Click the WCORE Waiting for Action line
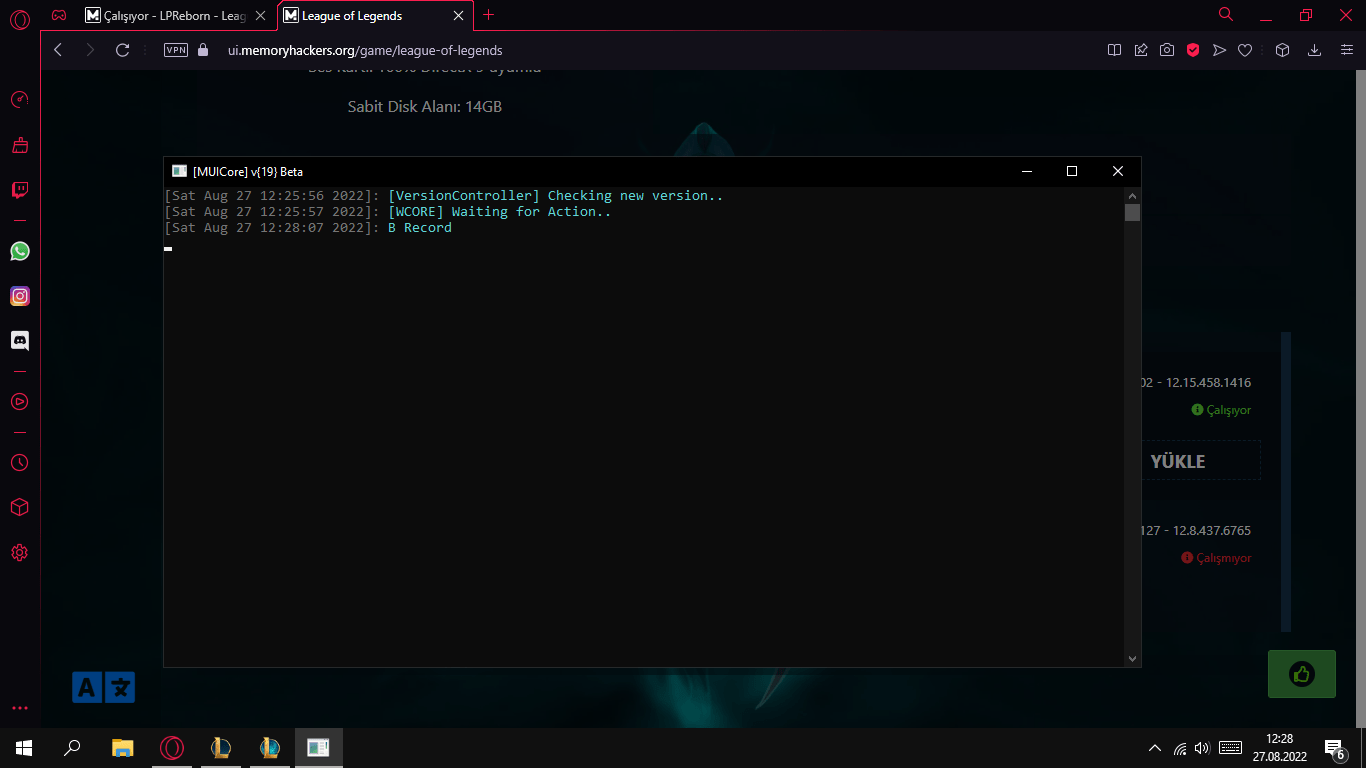Screen dimensions: 1366x768 (x=388, y=212)
